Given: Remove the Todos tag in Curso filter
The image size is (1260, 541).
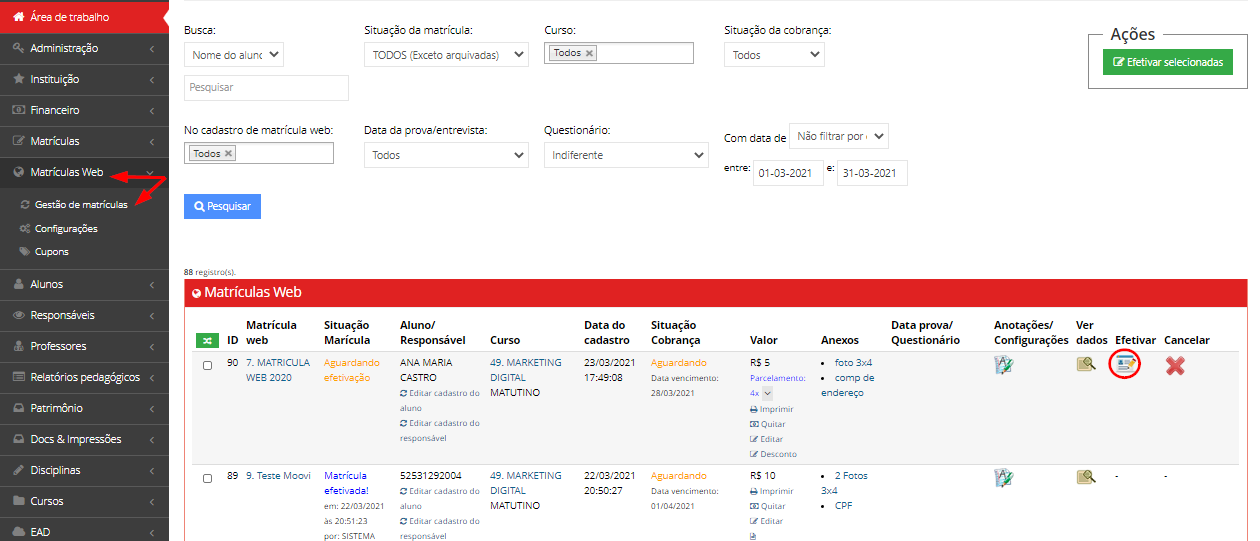Looking at the screenshot, I should pyautogui.click(x=589, y=53).
